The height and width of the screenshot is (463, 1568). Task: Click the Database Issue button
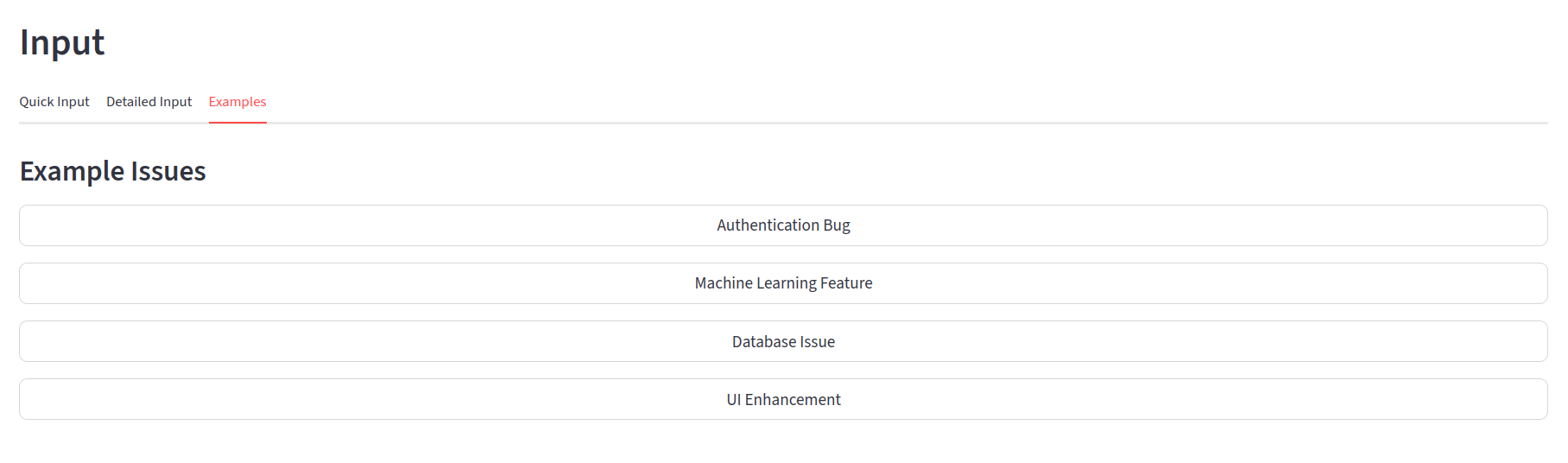[x=783, y=341]
